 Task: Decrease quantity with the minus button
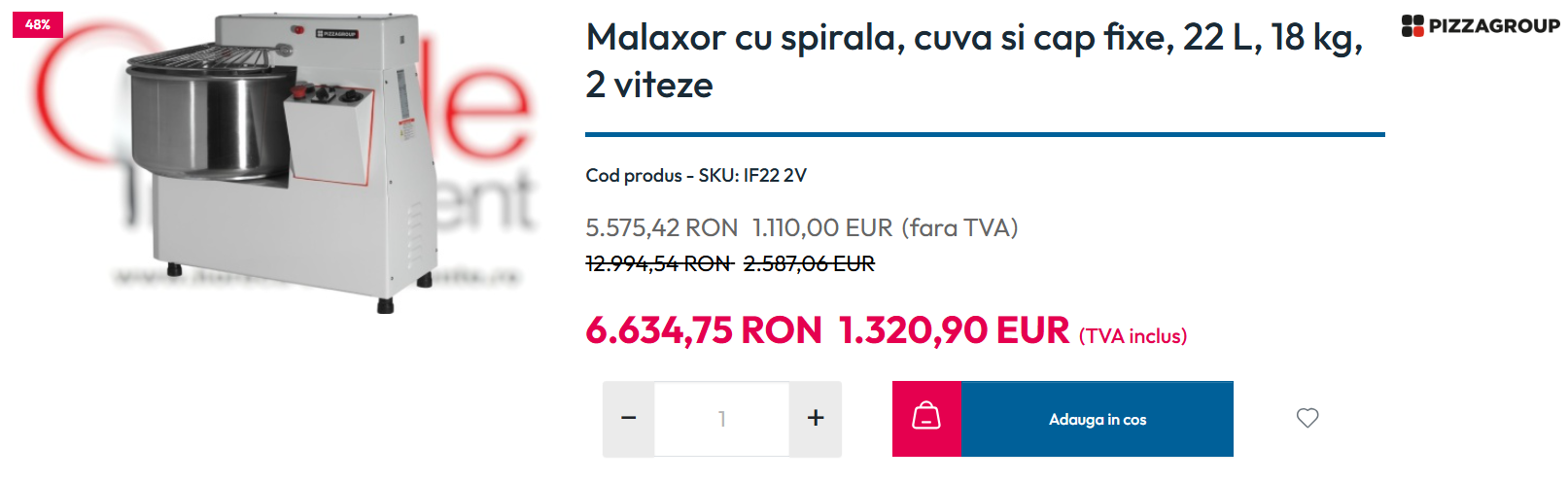point(629,419)
